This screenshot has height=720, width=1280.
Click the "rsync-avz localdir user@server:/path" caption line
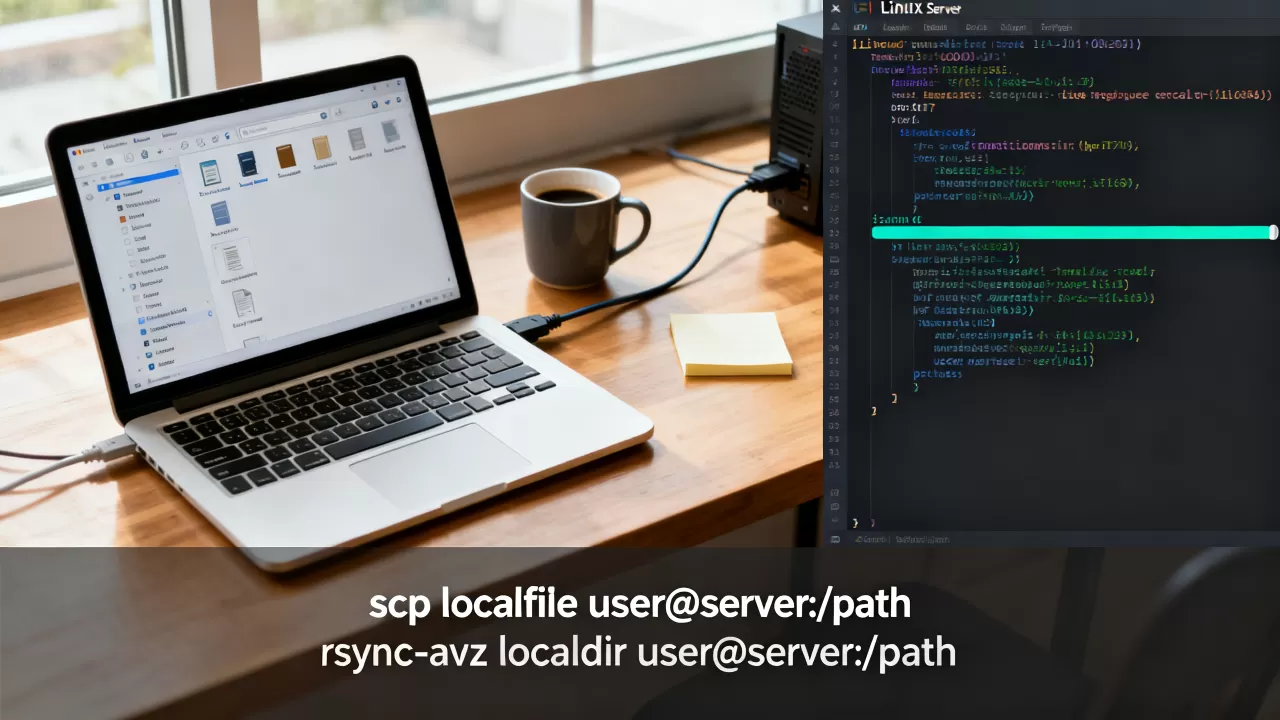point(639,652)
